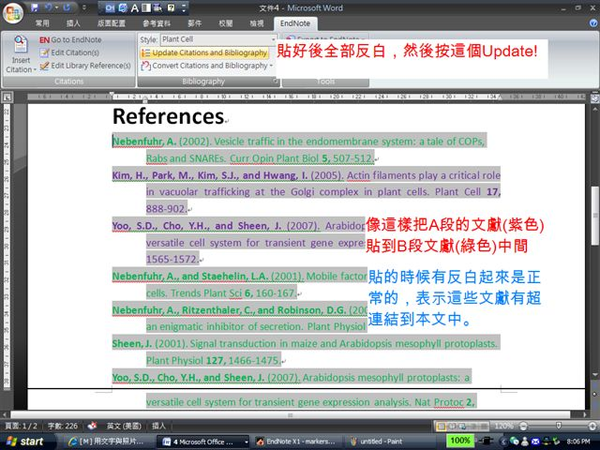The image size is (600, 450).
Task: Redo the last undone action
Action: pos(67,7)
